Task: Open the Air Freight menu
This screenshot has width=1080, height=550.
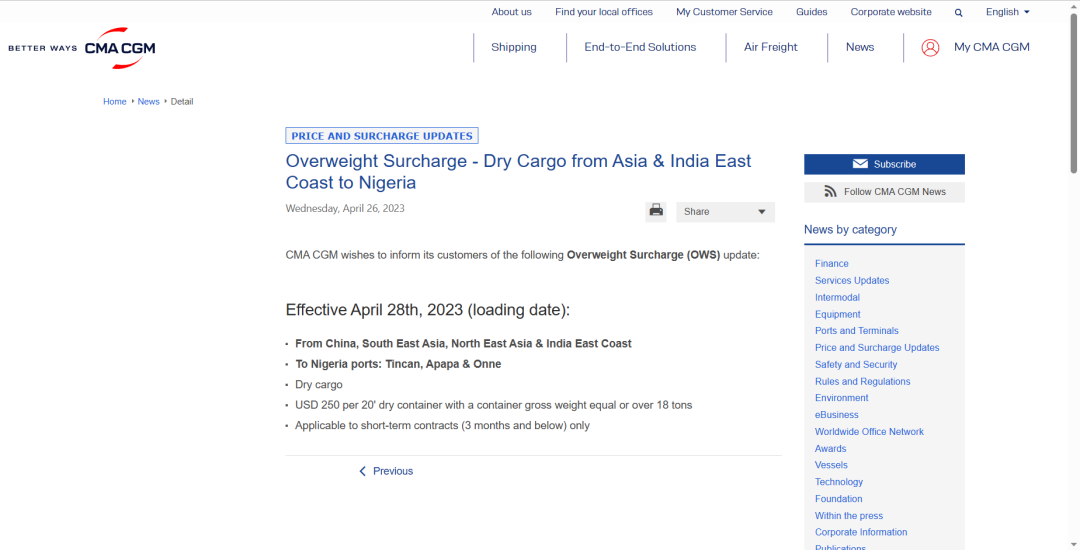Action: (771, 47)
